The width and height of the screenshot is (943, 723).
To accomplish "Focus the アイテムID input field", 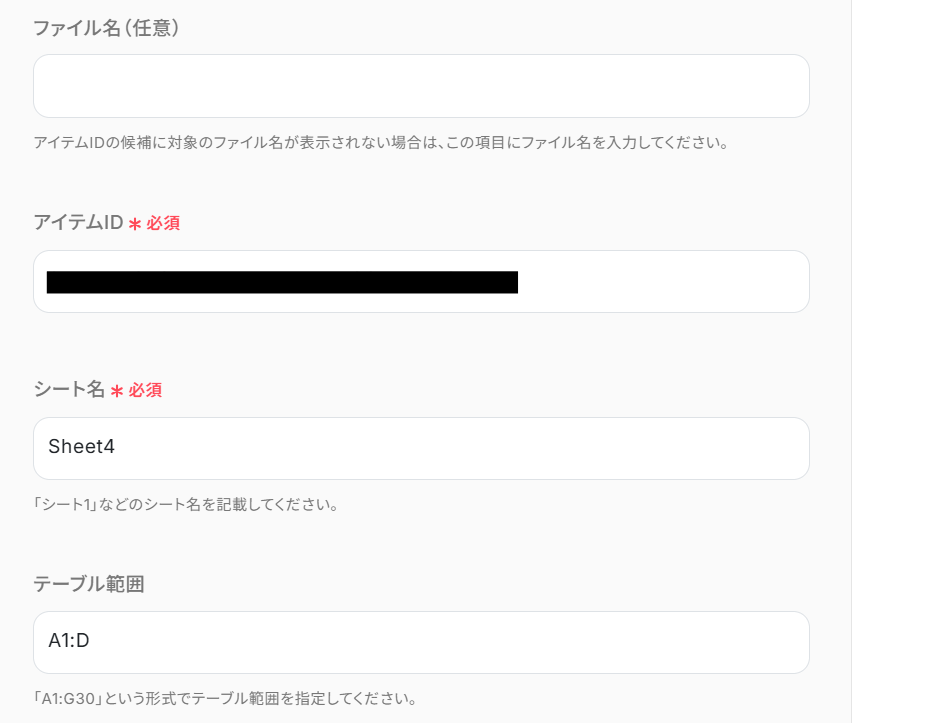I will [x=660, y=282].
